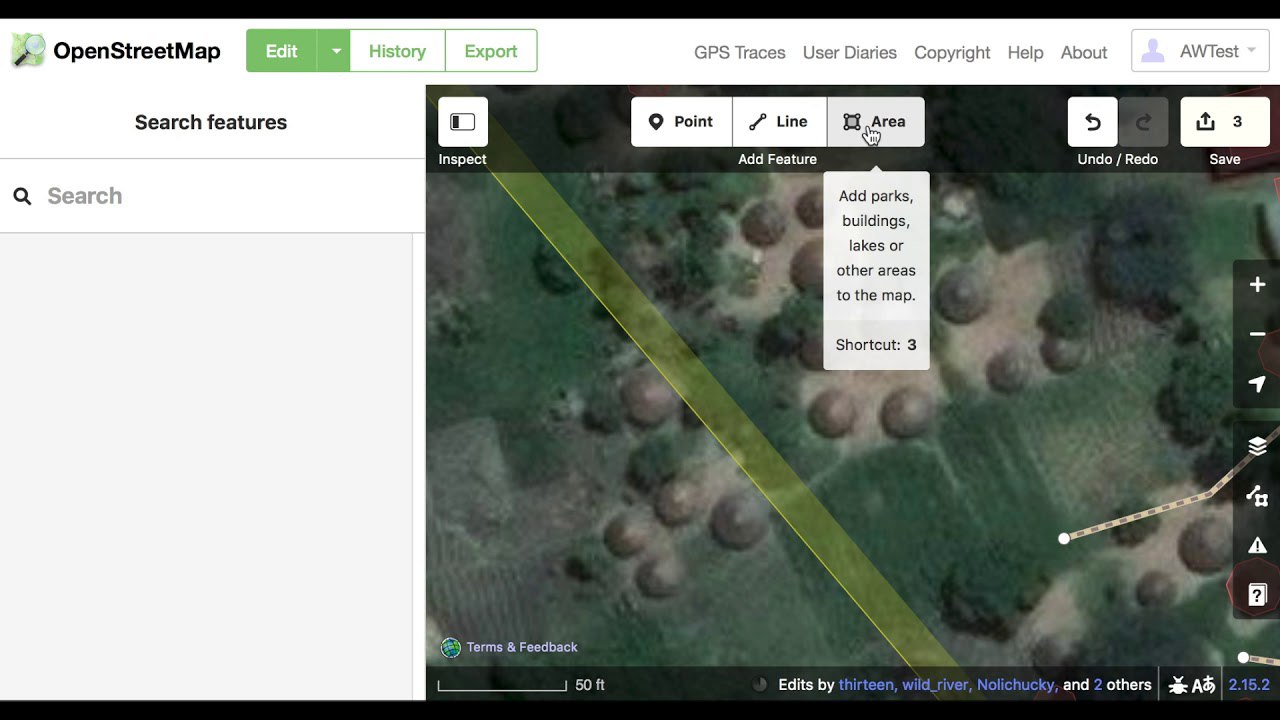Image resolution: width=1280 pixels, height=720 pixels.
Task: Open the Export tab
Action: click(490, 51)
